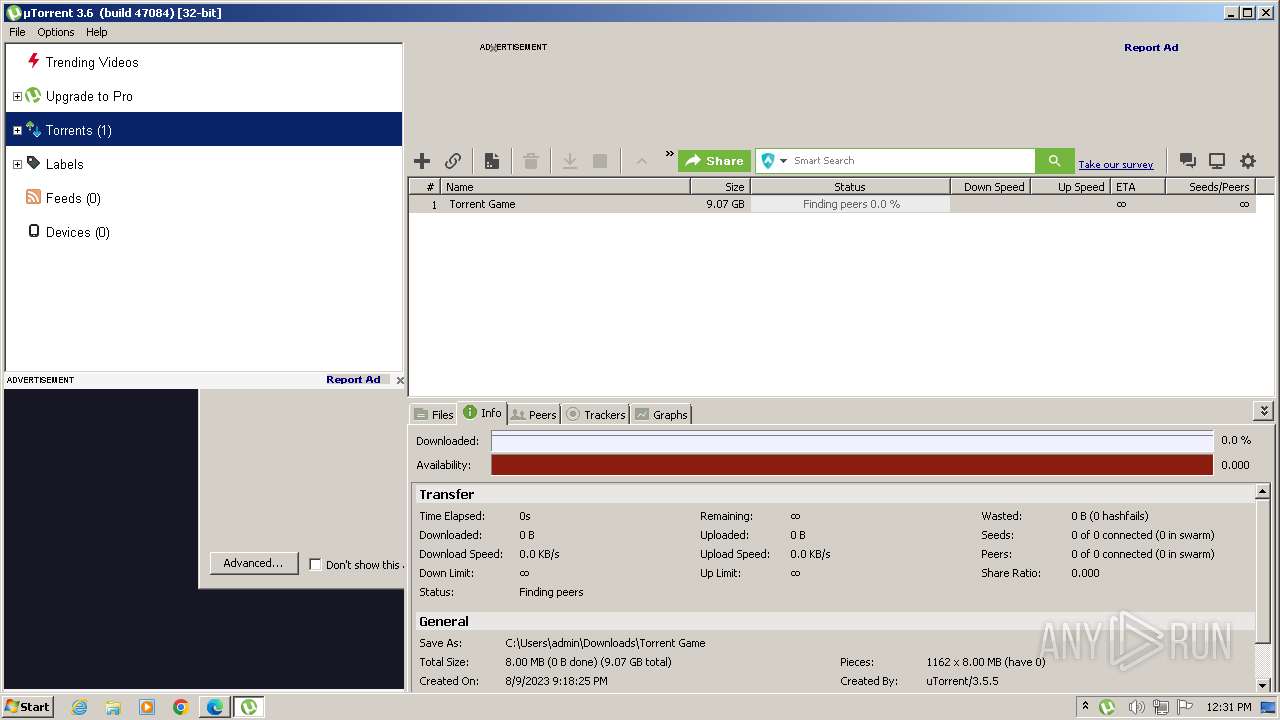Click the Remove torrent trash icon
The image size is (1280, 720).
pyautogui.click(x=531, y=161)
